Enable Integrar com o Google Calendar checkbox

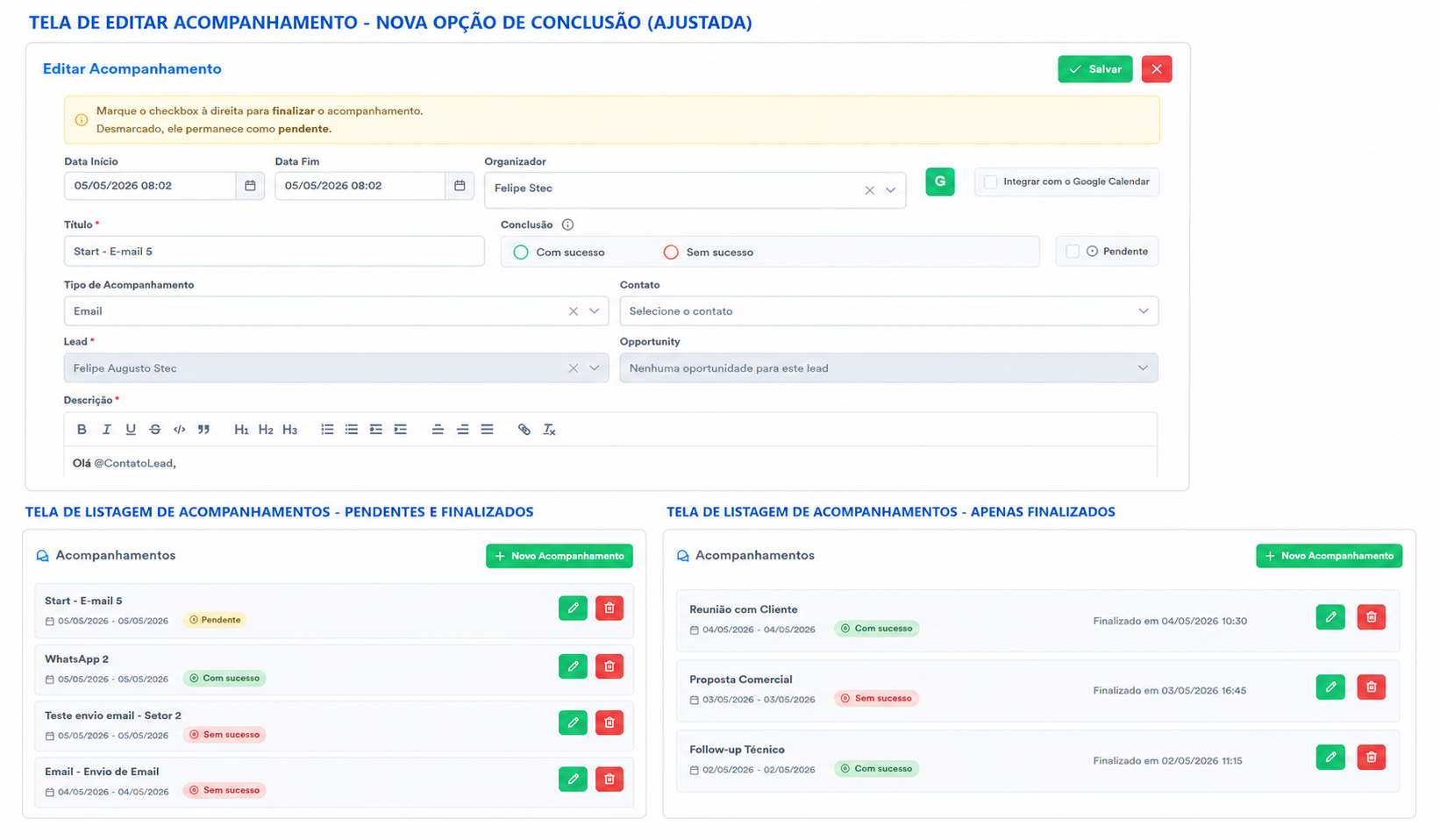coord(991,182)
